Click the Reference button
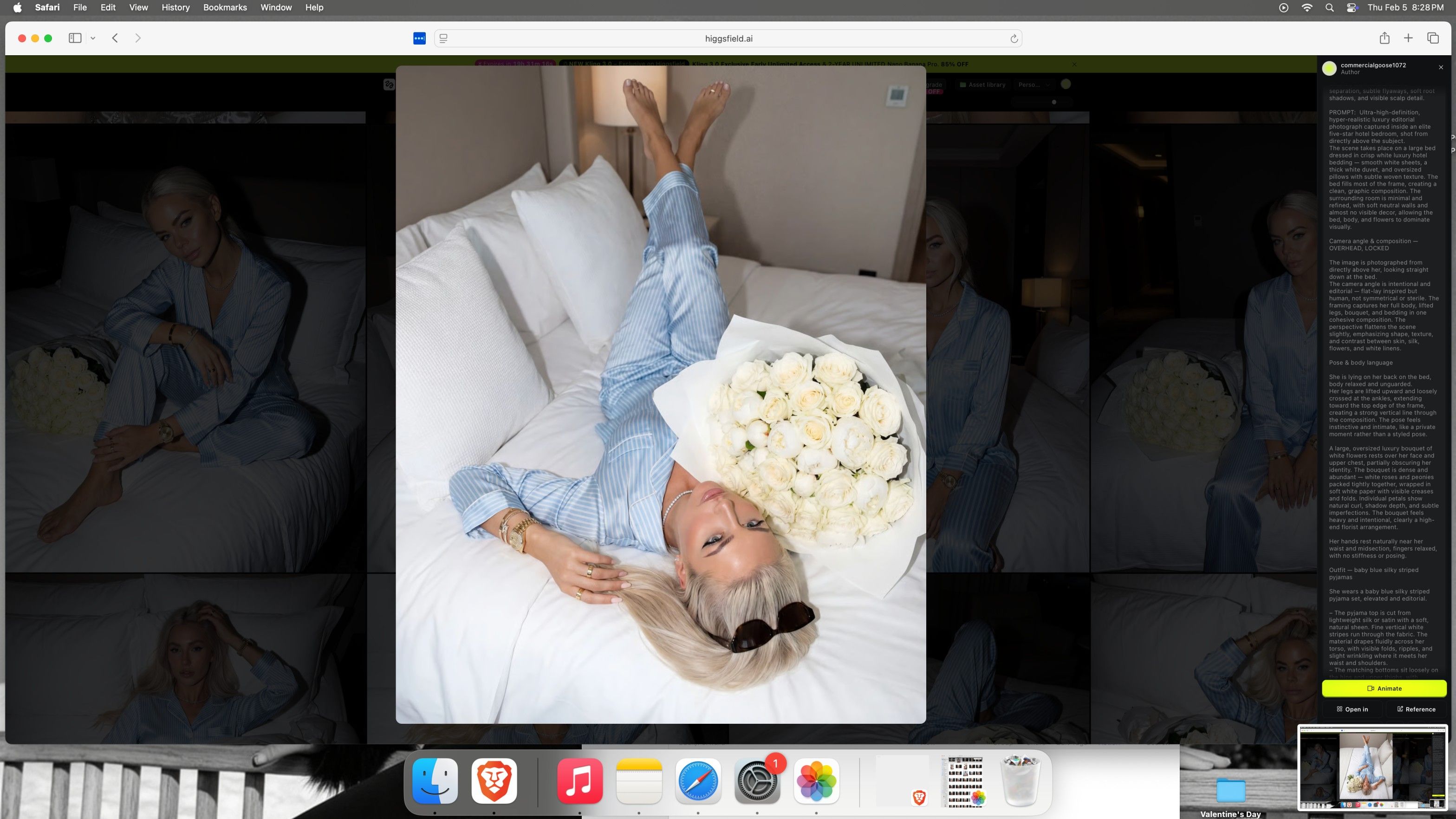This screenshot has height=819, width=1456. point(1416,709)
